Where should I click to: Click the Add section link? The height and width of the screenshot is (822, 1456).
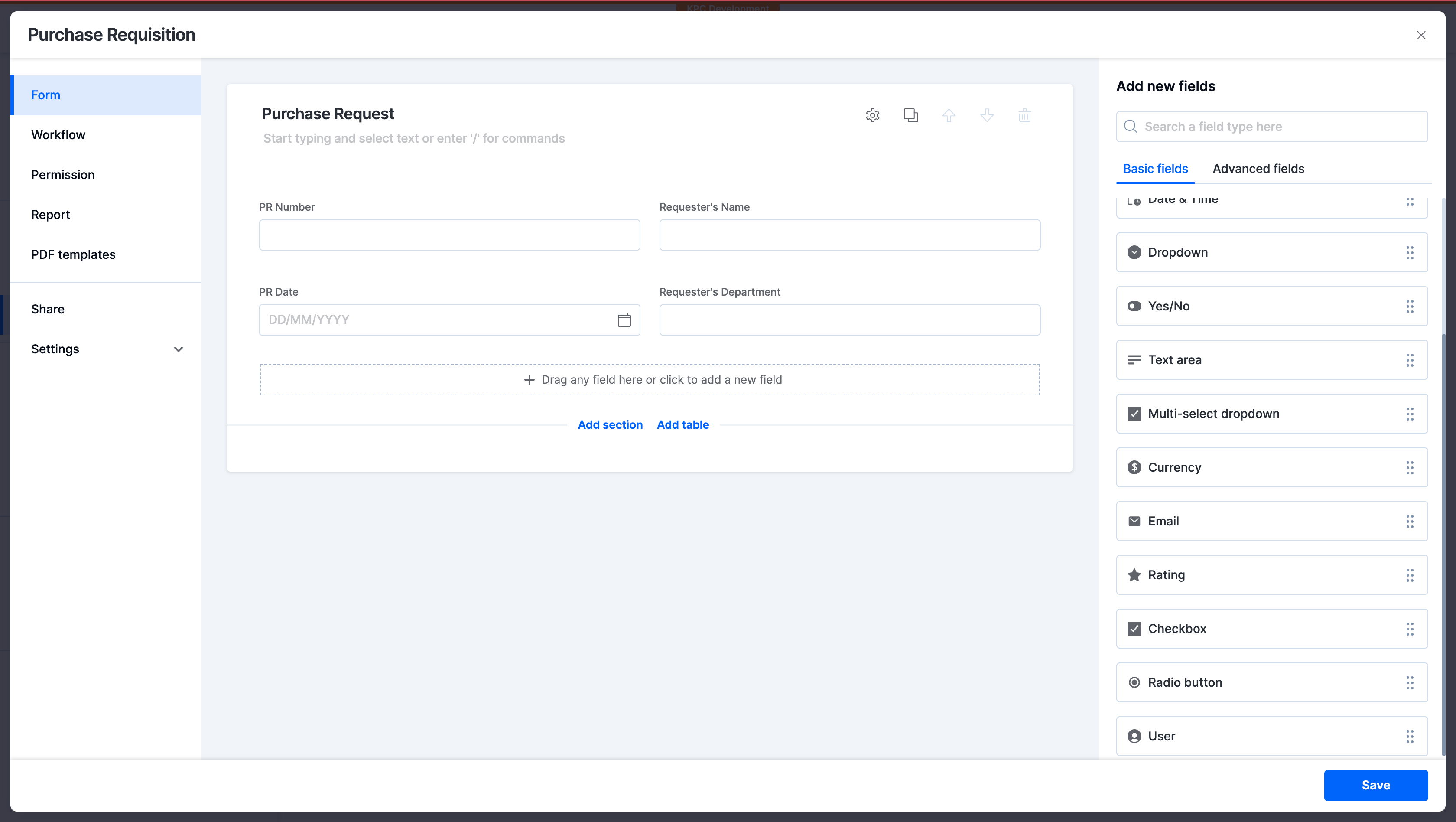pos(611,424)
